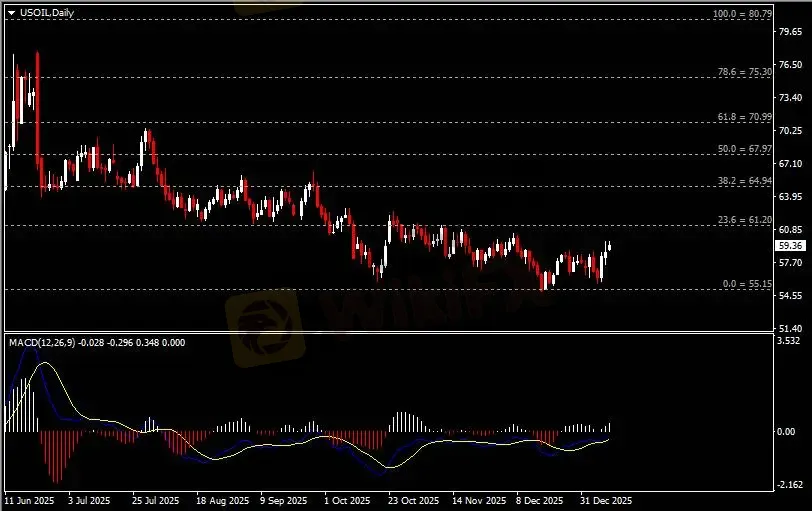This screenshot has width=812, height=511.
Task: Click the current price tag 59.36
Action: coord(790,246)
